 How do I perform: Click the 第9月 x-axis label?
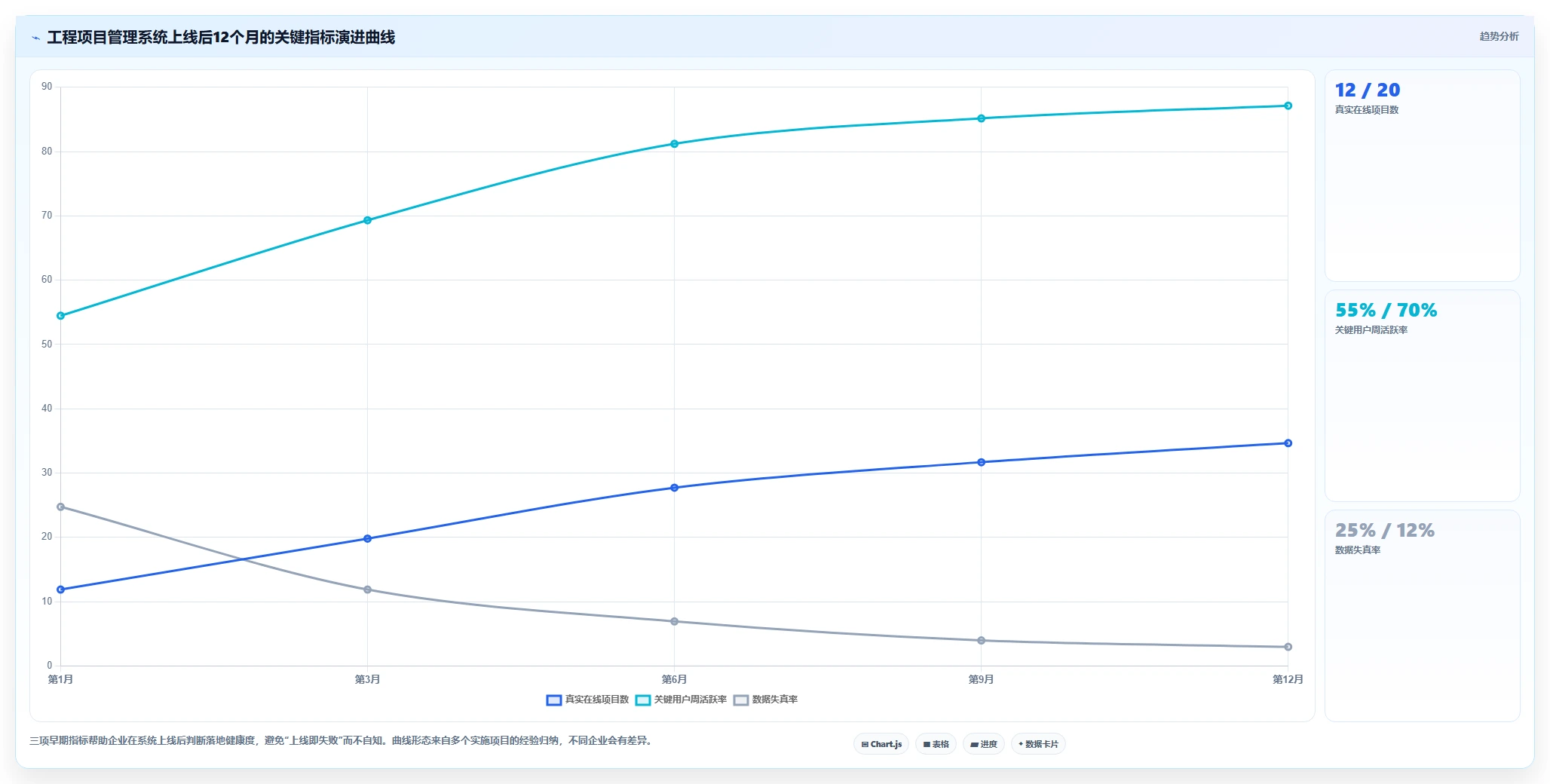coord(982,679)
